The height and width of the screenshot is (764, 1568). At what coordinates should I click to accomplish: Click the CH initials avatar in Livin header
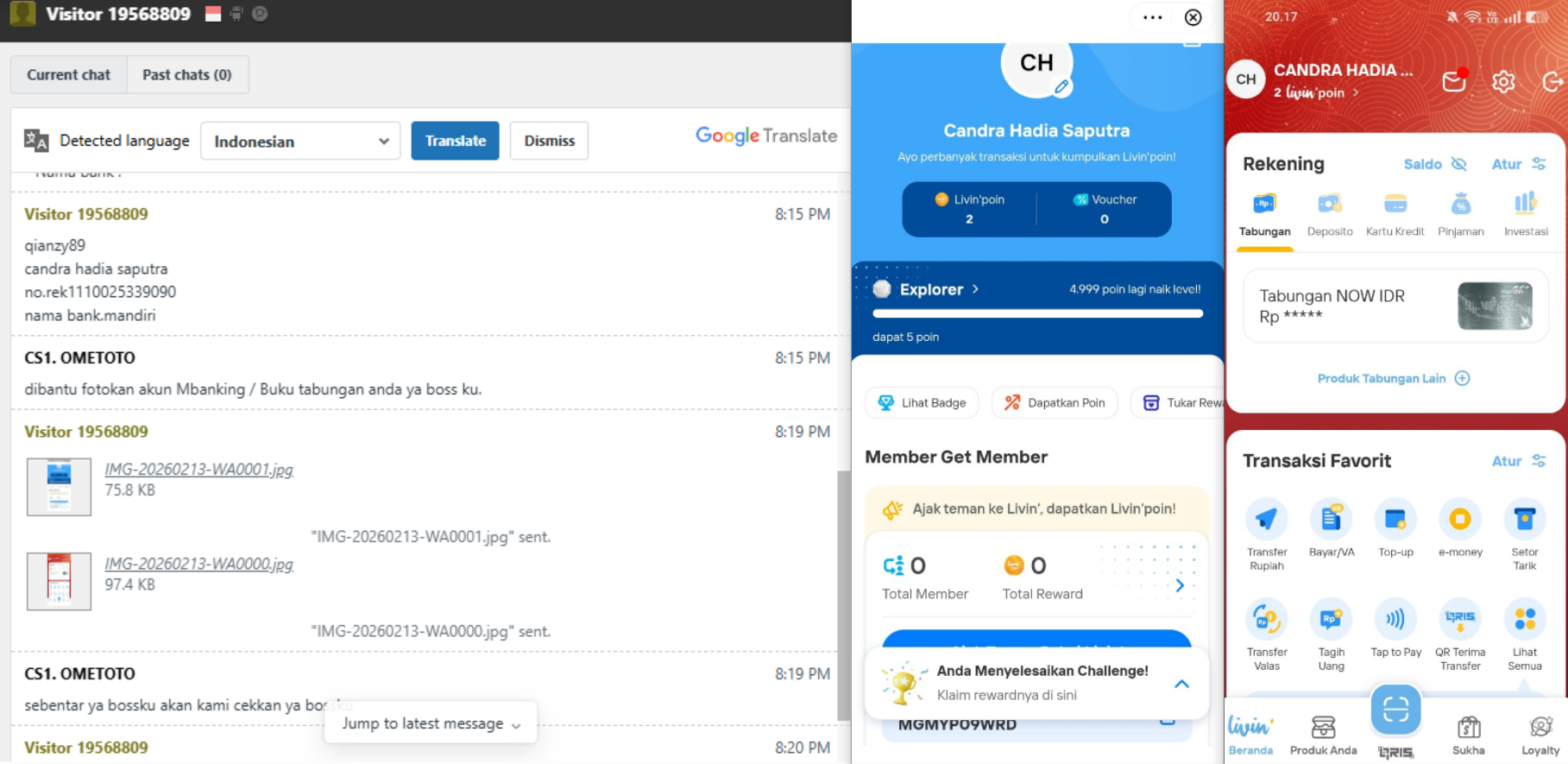click(x=1246, y=79)
